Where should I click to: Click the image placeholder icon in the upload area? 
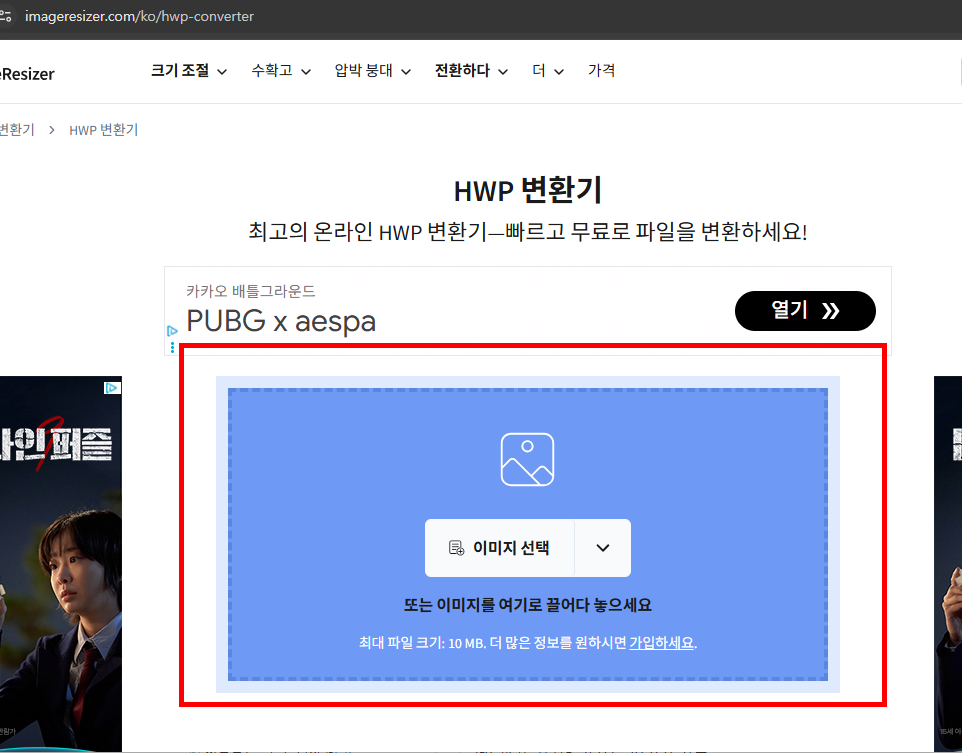pyautogui.click(x=528, y=459)
